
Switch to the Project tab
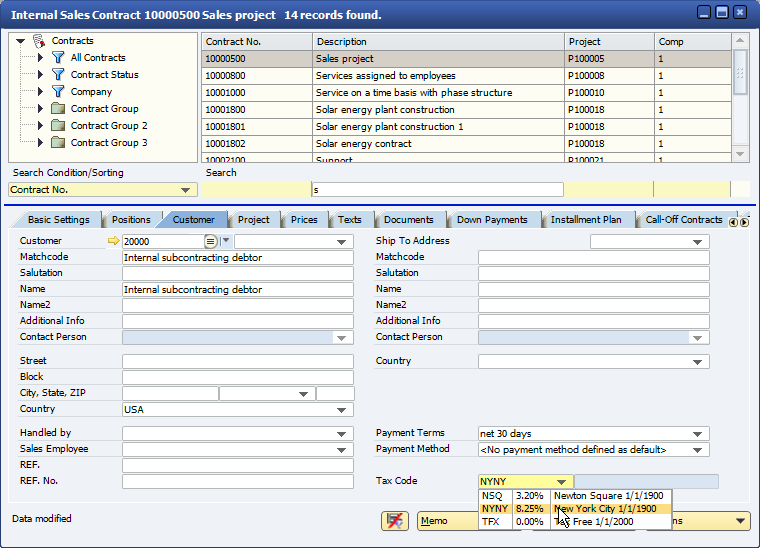coord(253,220)
